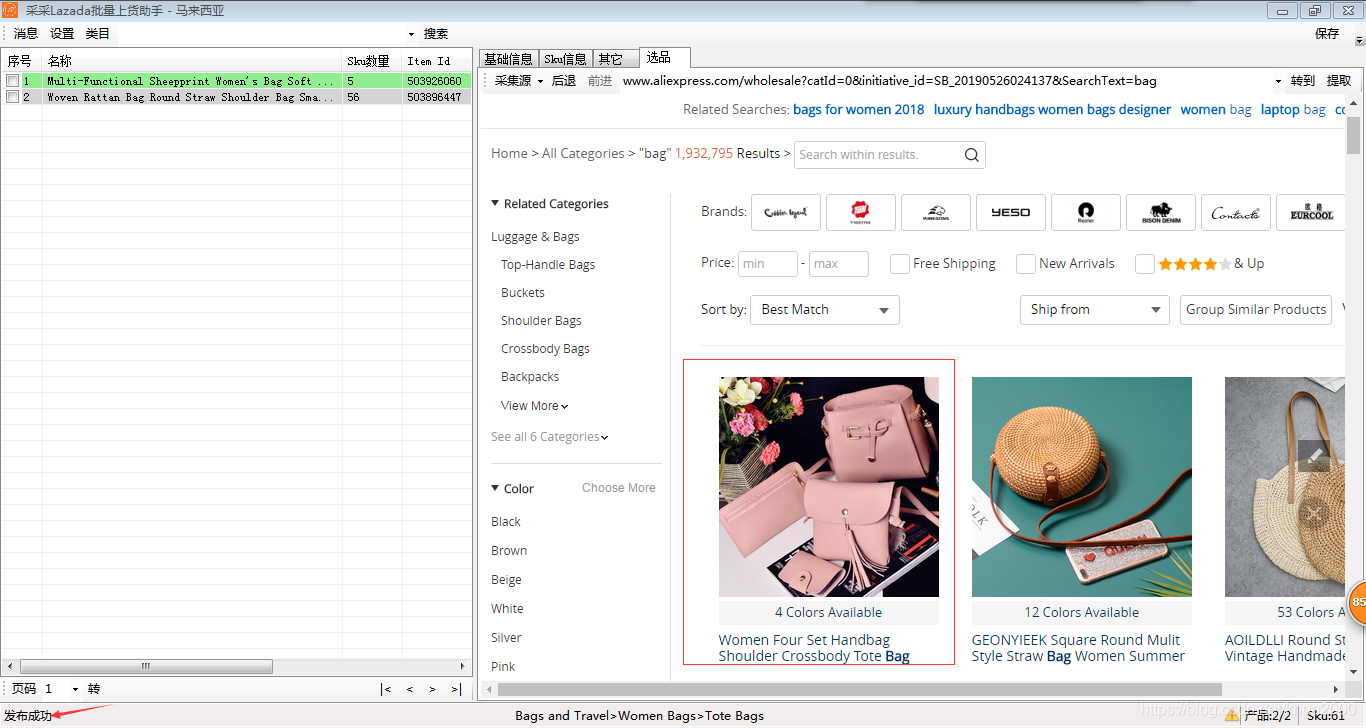
Task: Go to next page of list
Action: 432,689
